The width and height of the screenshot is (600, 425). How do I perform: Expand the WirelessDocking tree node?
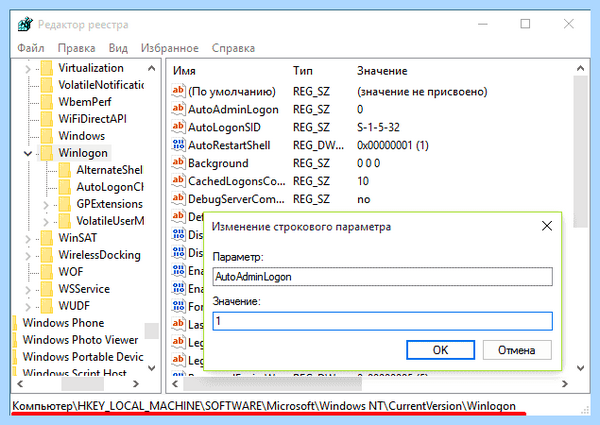click(28, 256)
